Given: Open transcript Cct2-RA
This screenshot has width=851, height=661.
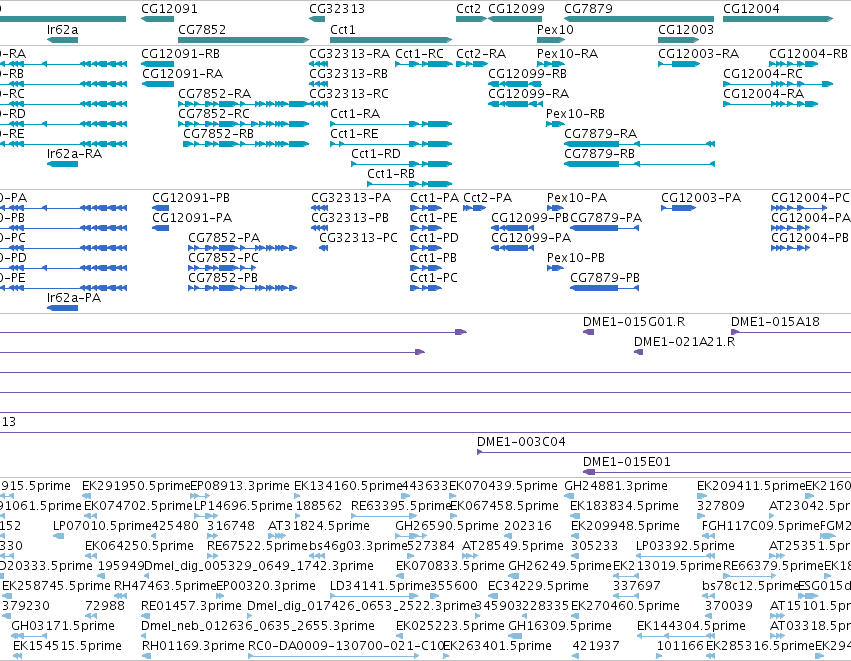Looking at the screenshot, I should [x=481, y=54].
